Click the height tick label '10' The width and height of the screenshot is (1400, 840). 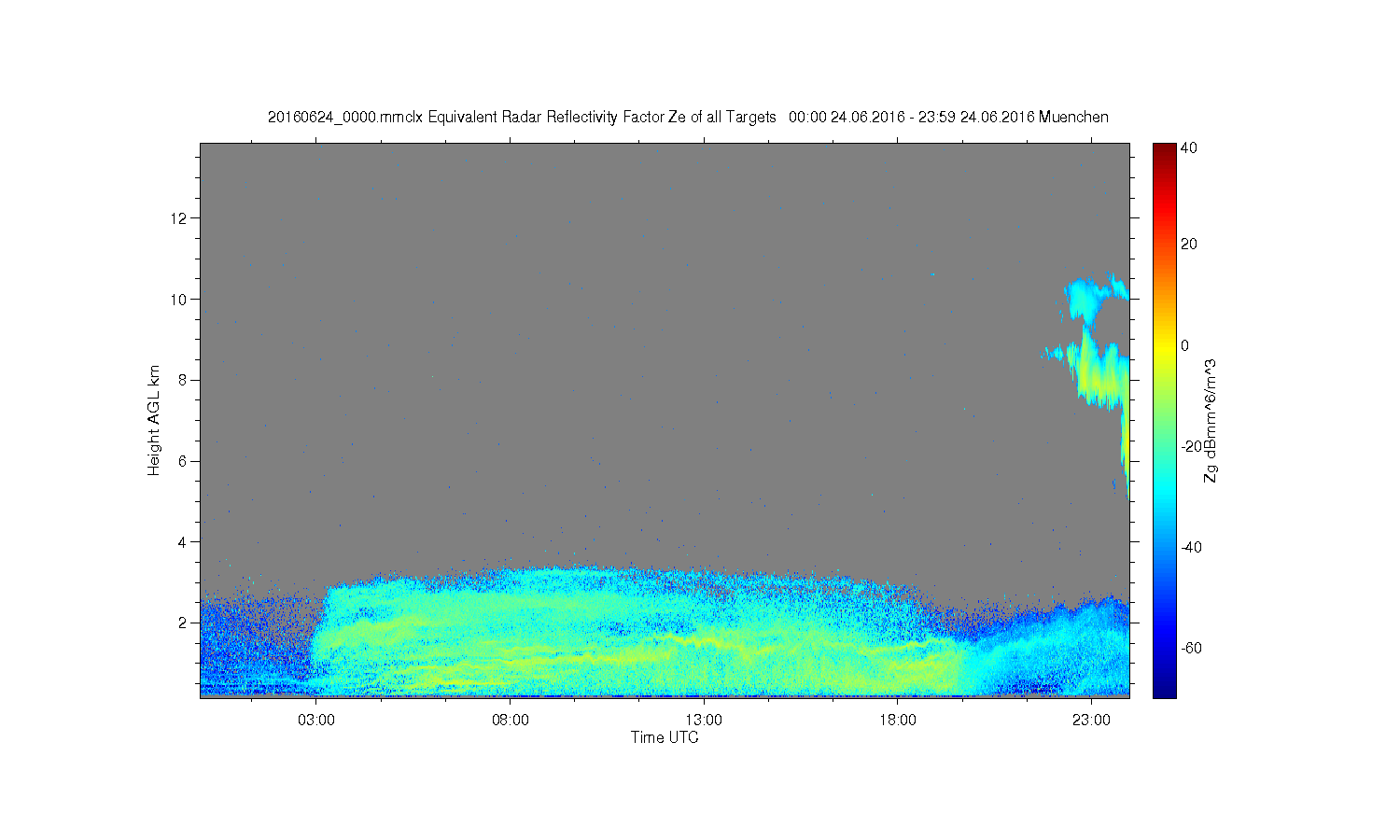[x=180, y=299]
